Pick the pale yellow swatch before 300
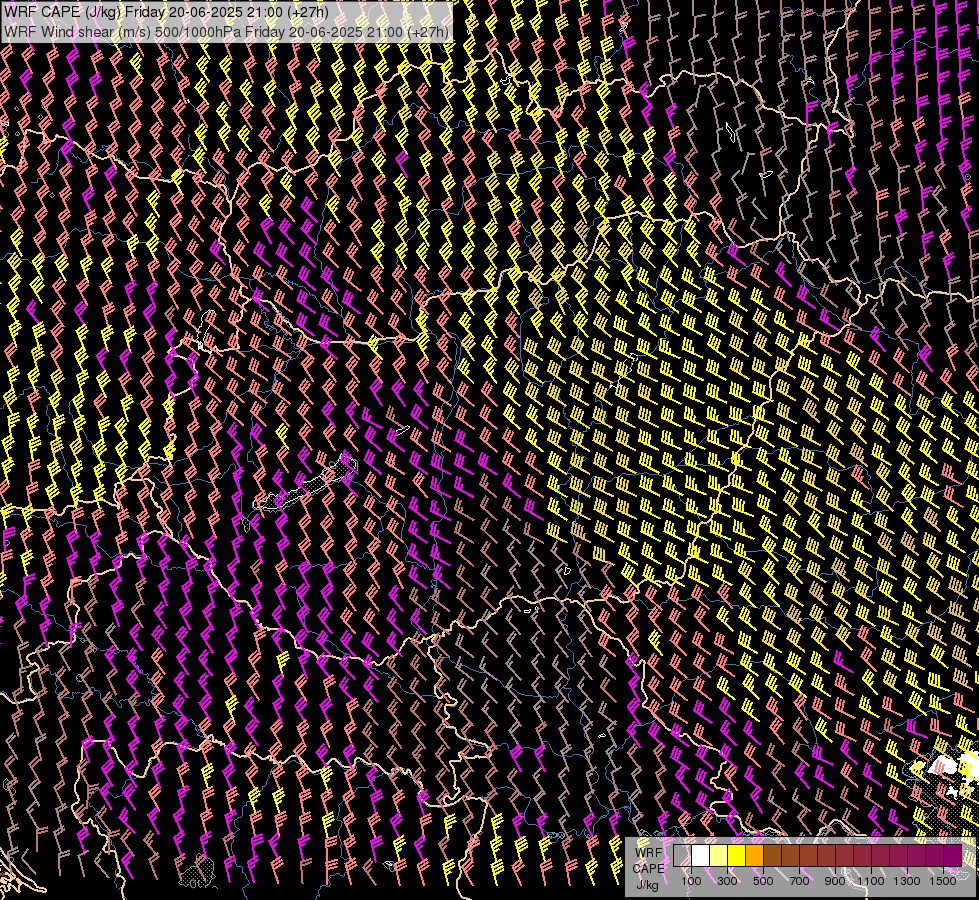 click(x=719, y=856)
